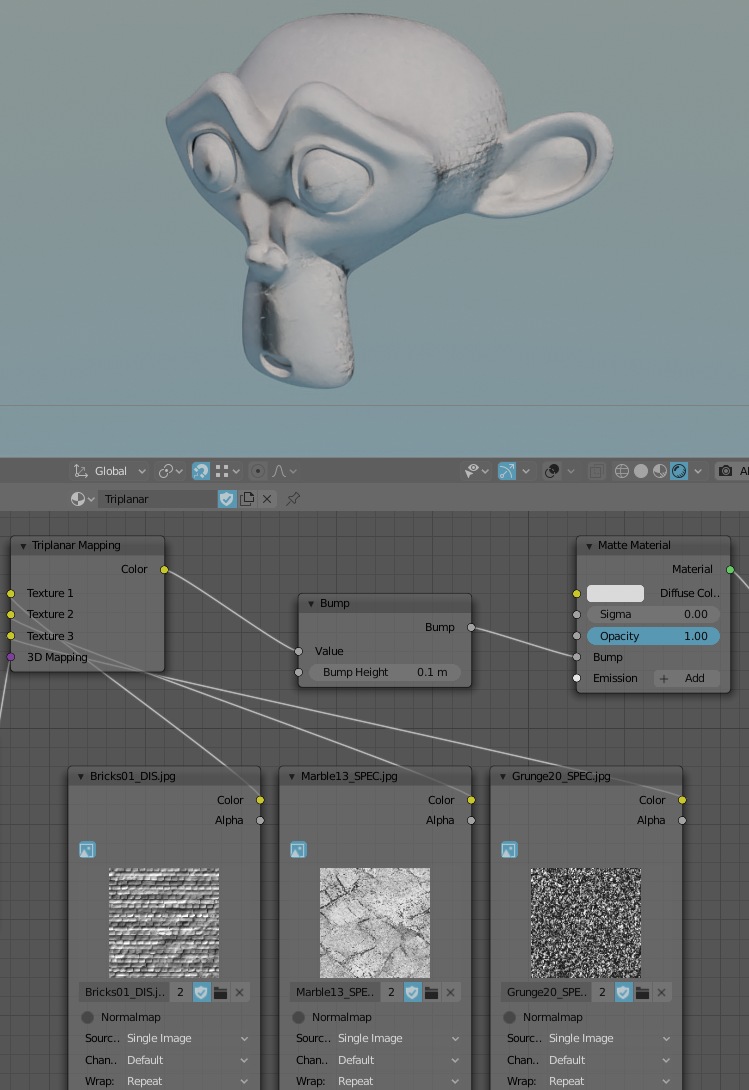Click the Opacity slider in Matte Material
The image size is (749, 1090).
[x=652, y=636]
